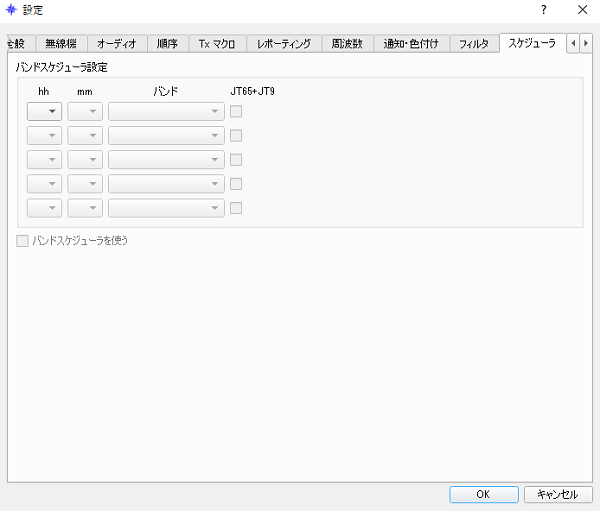
Task: Switch to the オーディオ tab
Action: pyautogui.click(x=116, y=44)
